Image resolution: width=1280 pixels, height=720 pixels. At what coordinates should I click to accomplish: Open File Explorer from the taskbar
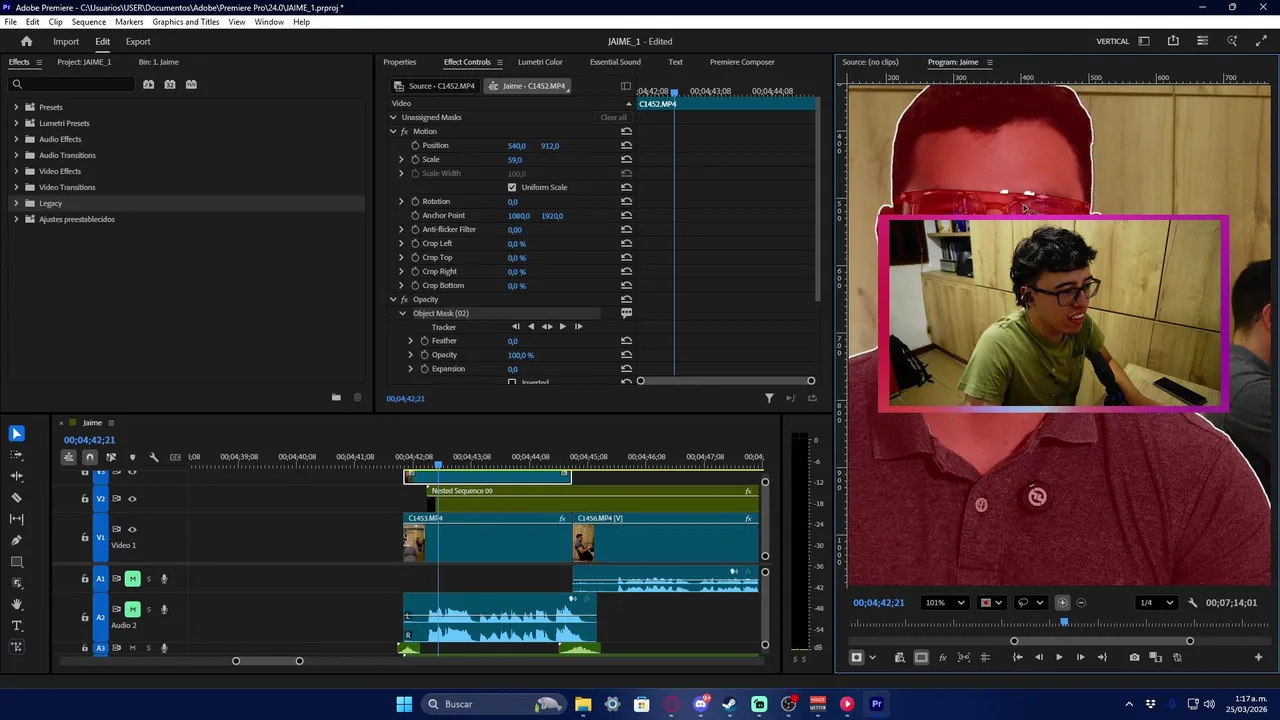pyautogui.click(x=583, y=704)
